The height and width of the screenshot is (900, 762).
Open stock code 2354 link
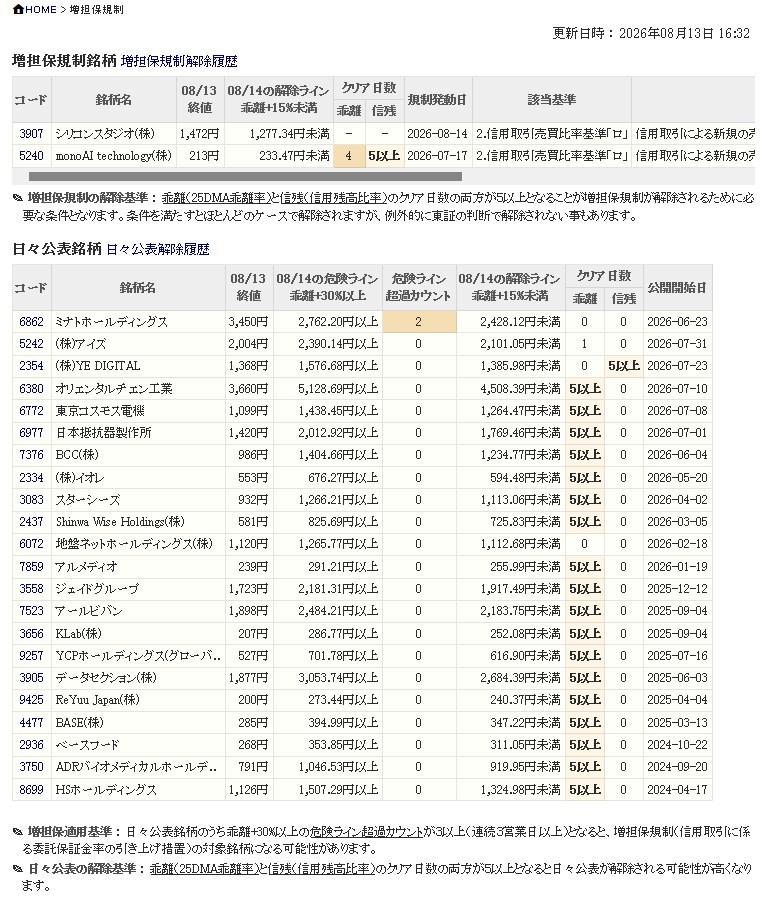[x=31, y=366]
